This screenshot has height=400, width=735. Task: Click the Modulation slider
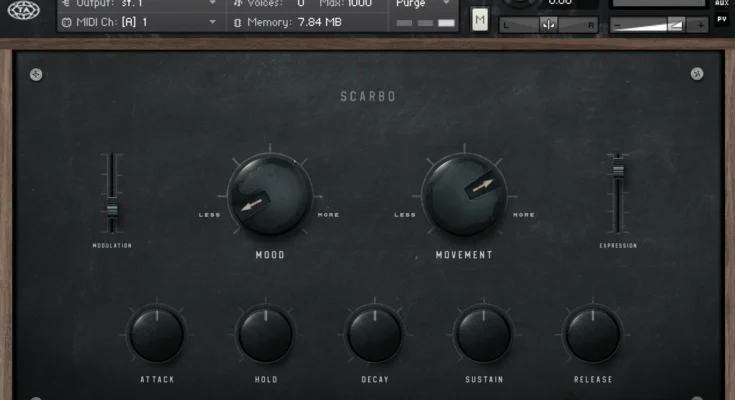click(x=112, y=210)
